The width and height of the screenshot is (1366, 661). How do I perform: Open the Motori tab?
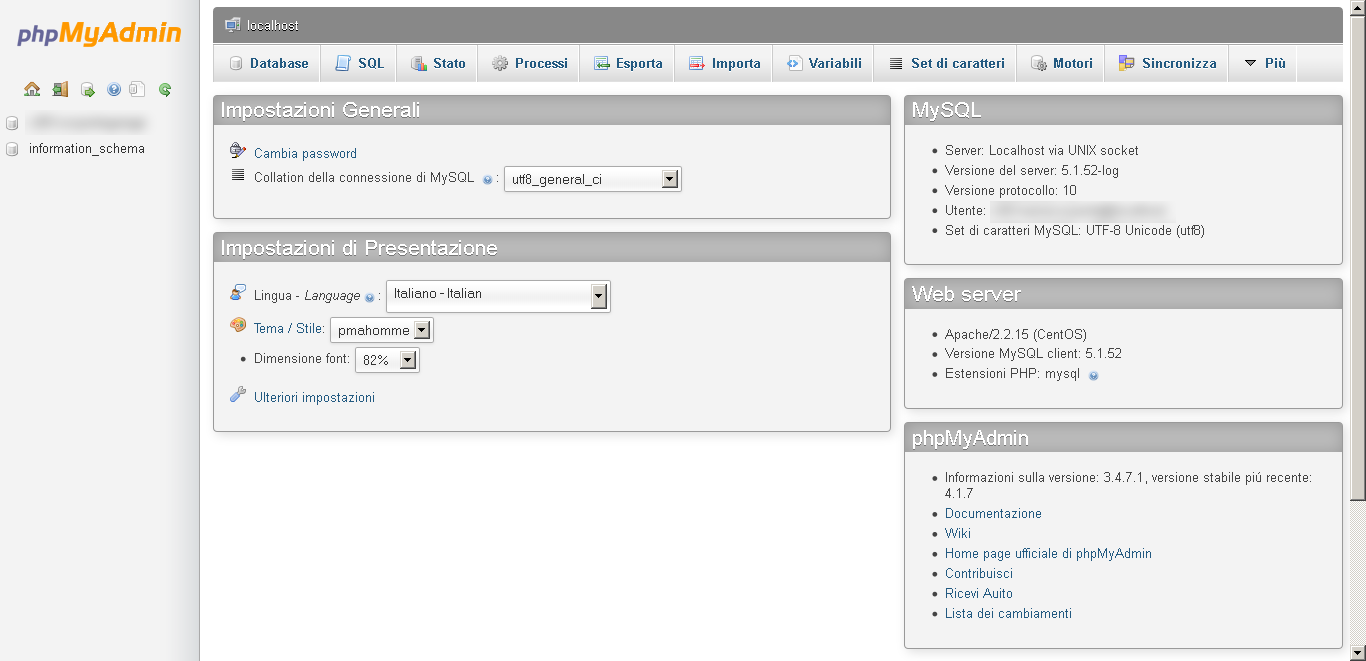(x=1061, y=63)
